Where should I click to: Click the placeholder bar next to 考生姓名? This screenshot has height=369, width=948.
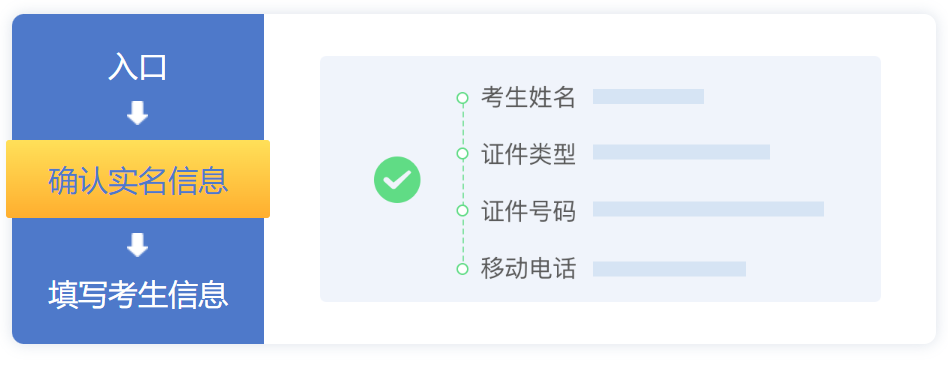click(x=648, y=97)
